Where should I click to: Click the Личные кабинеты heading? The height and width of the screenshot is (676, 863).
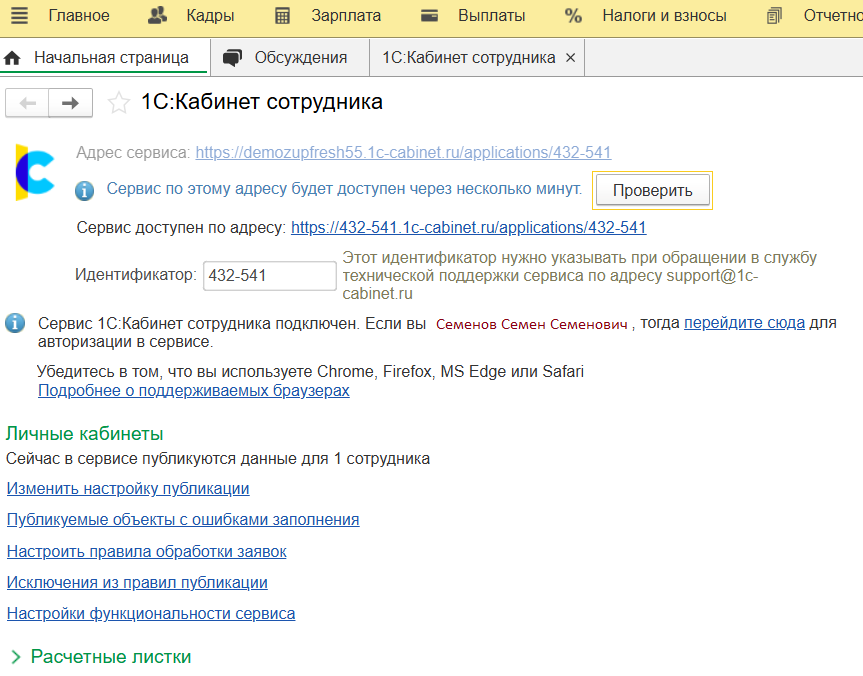[x=84, y=434]
